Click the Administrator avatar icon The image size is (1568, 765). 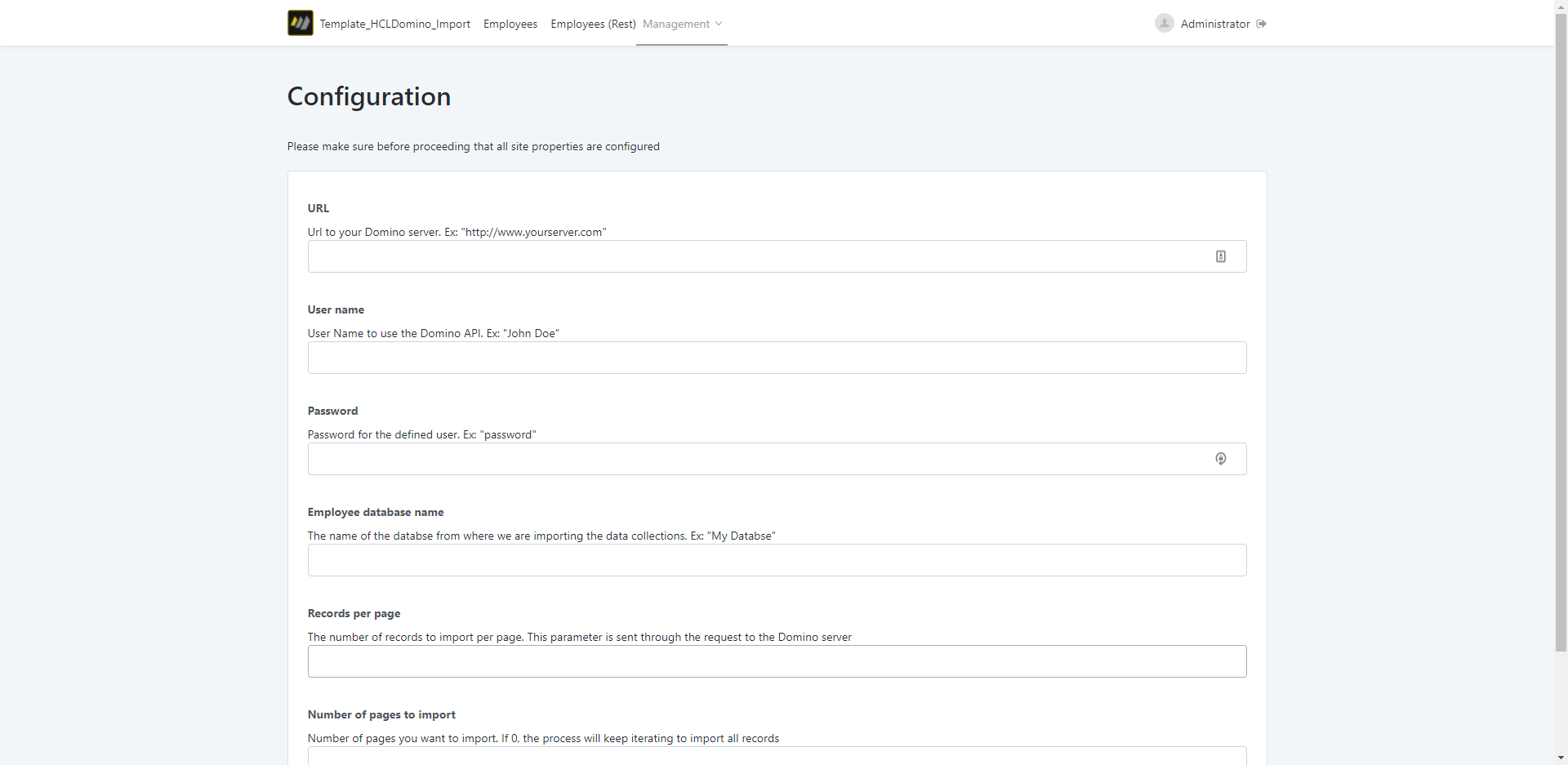pos(1165,23)
